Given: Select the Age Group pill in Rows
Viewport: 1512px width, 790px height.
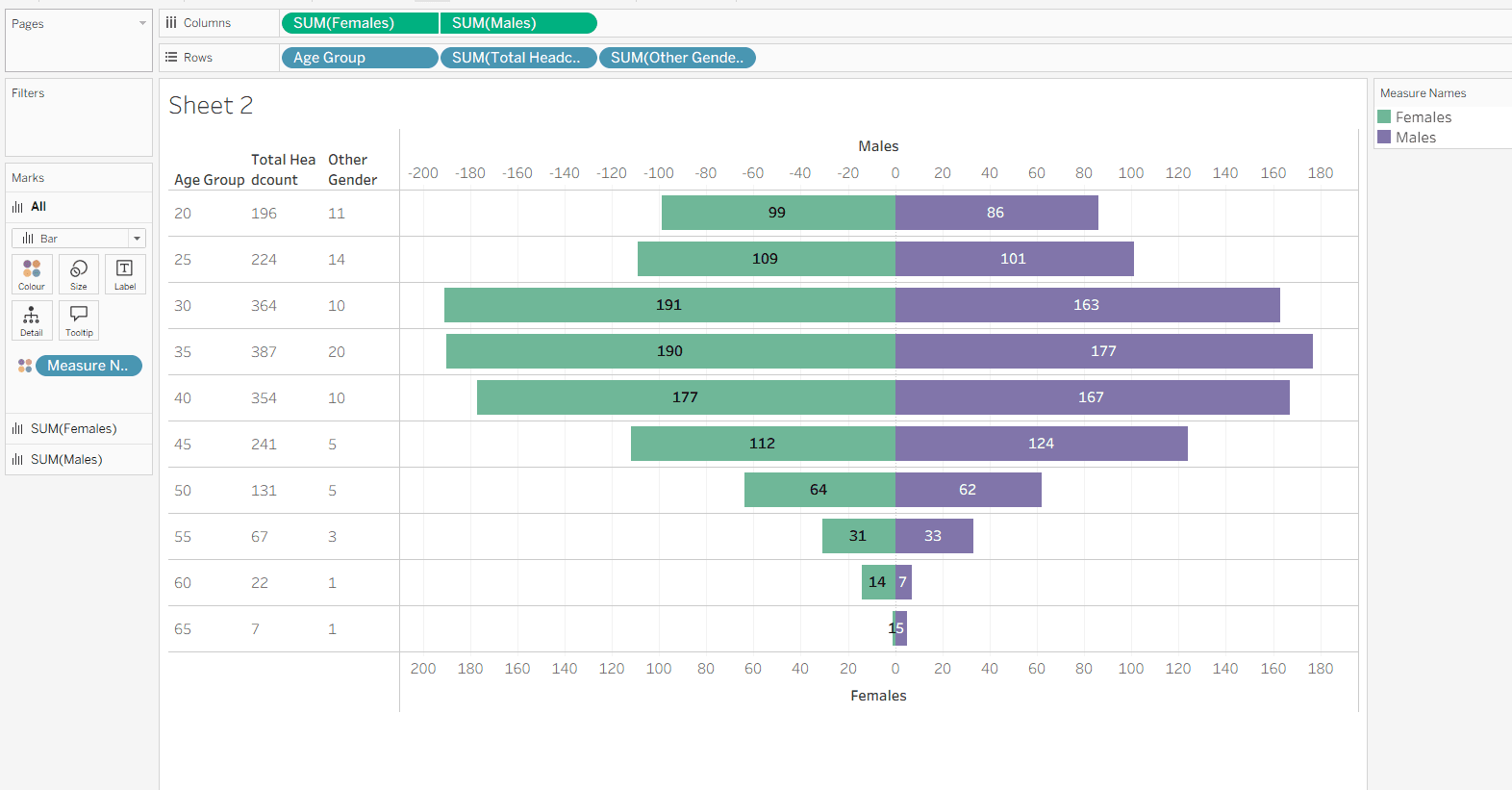Looking at the screenshot, I should (360, 58).
